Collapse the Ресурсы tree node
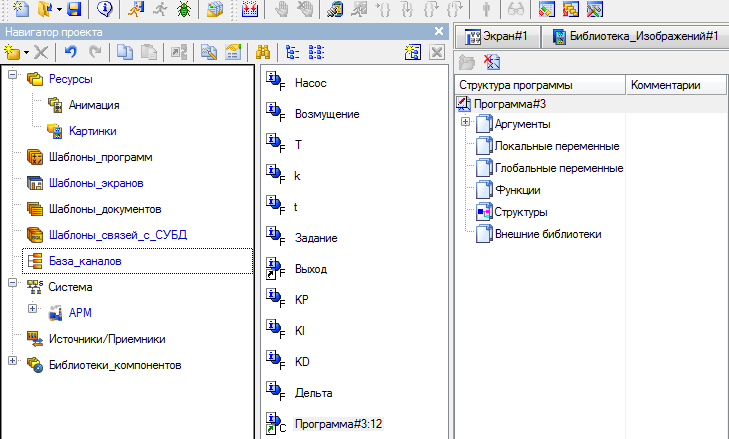This screenshot has height=439, width=729. click(13, 74)
